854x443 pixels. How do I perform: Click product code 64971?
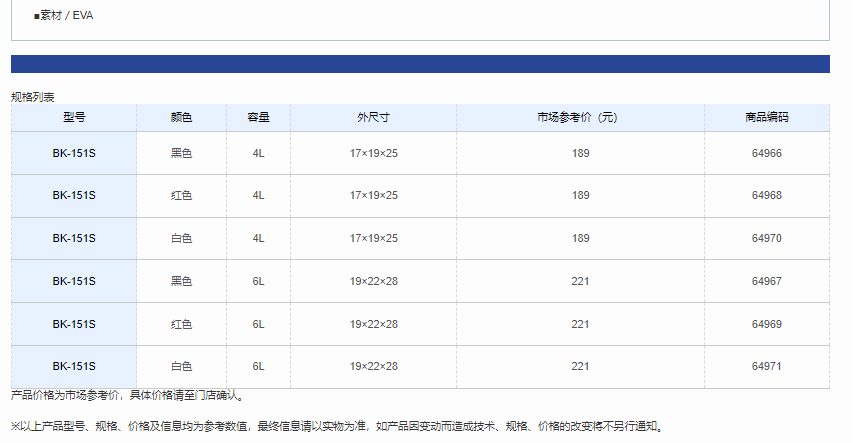pyautogui.click(x=767, y=366)
